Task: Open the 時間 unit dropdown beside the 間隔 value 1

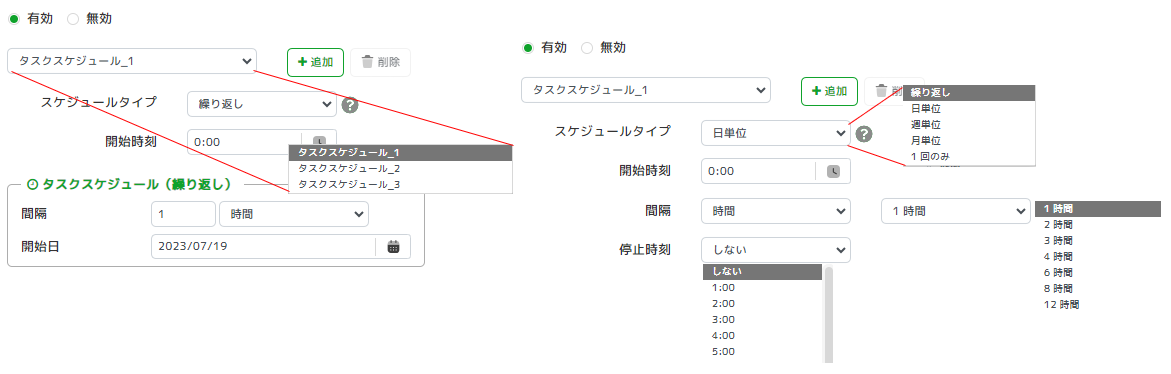Action: tap(293, 214)
